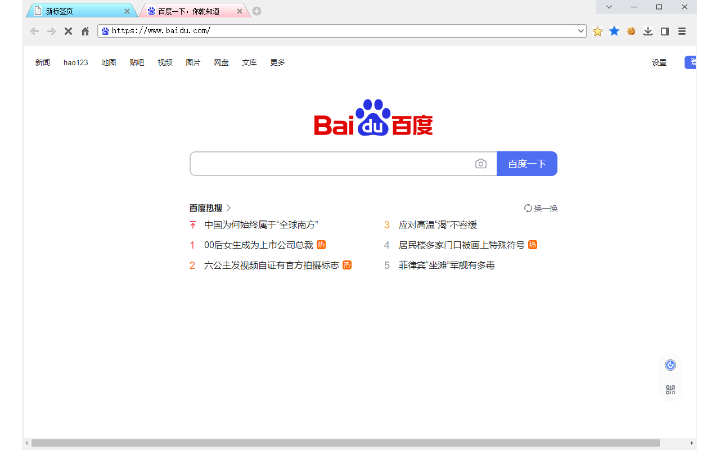Click the horizontal scrollbar right arrow
The height and width of the screenshot is (450, 720).
692,443
